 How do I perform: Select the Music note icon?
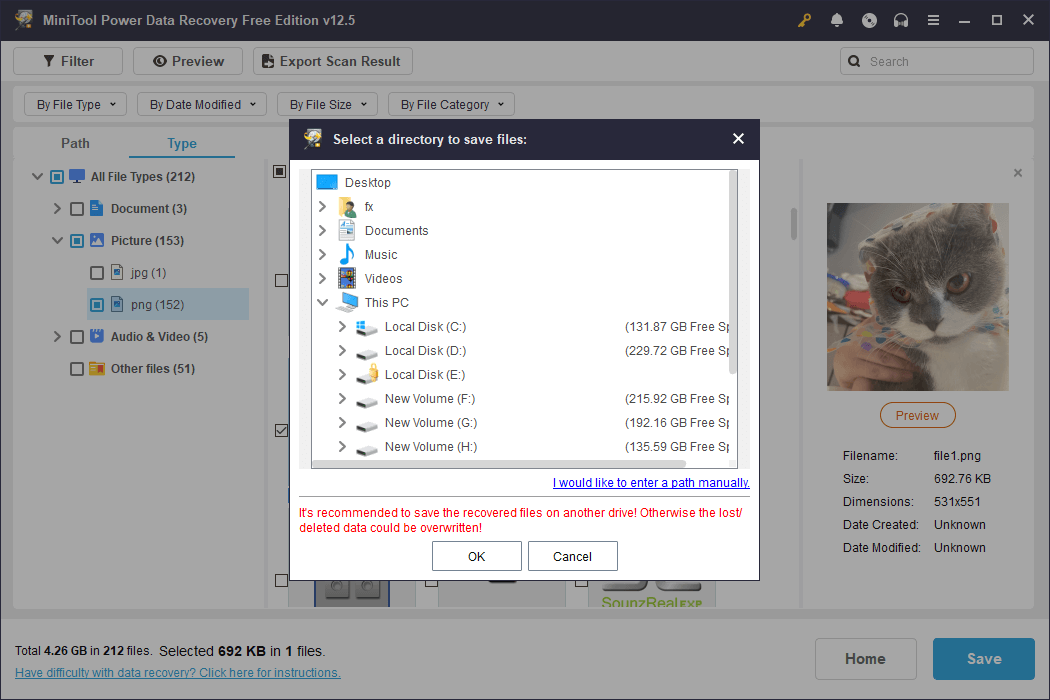pos(347,255)
